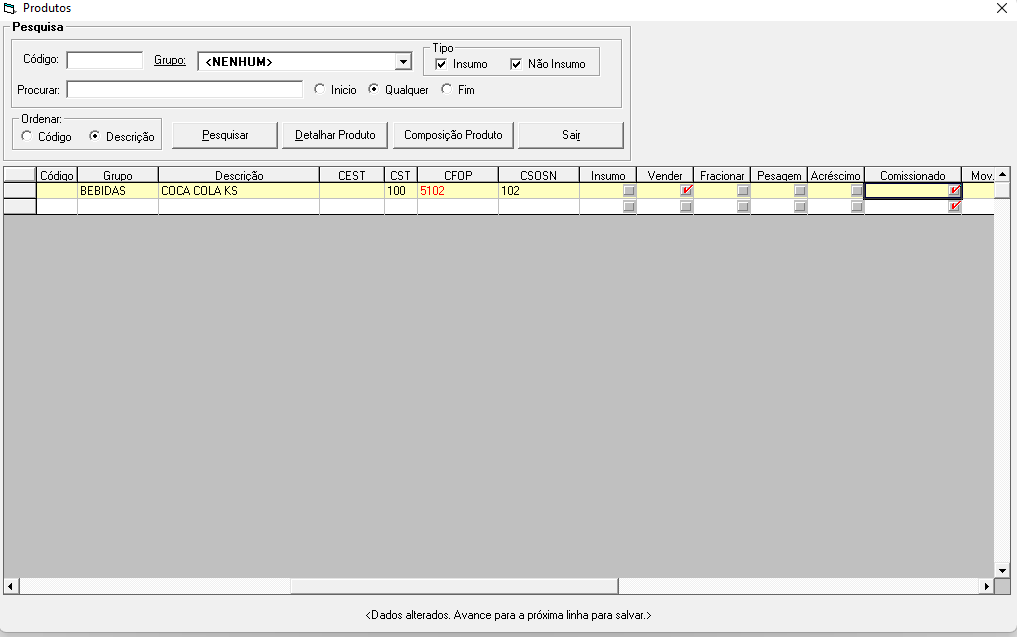The height and width of the screenshot is (637, 1017).
Task: Click the CSOSN column header
Action: click(538, 175)
